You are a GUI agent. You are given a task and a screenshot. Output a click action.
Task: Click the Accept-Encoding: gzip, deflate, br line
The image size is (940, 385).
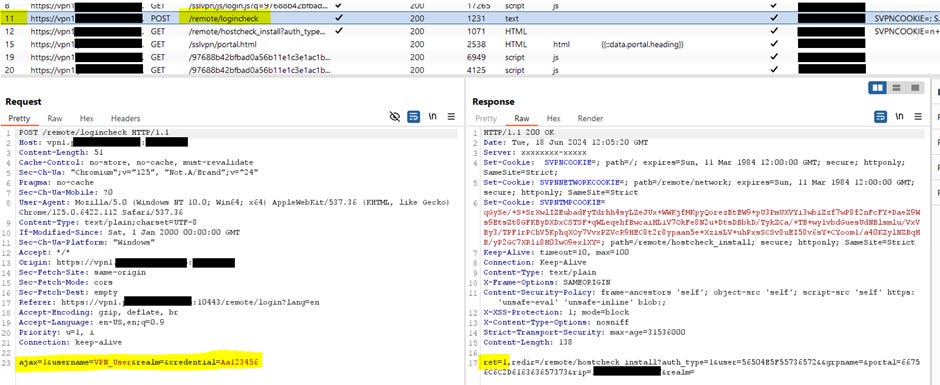coord(98,312)
